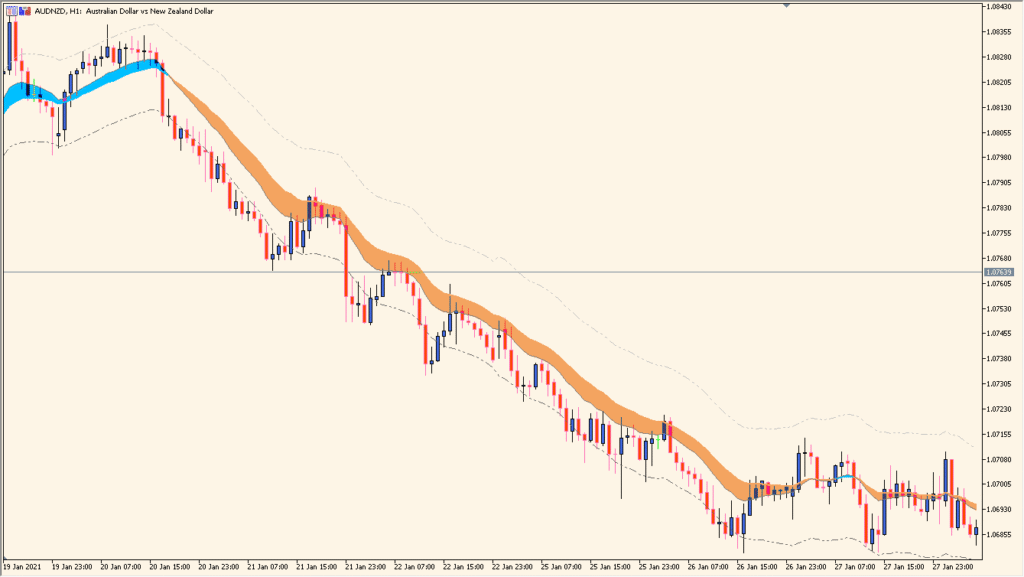Click the 1.06855 price scale label

(x=999, y=535)
